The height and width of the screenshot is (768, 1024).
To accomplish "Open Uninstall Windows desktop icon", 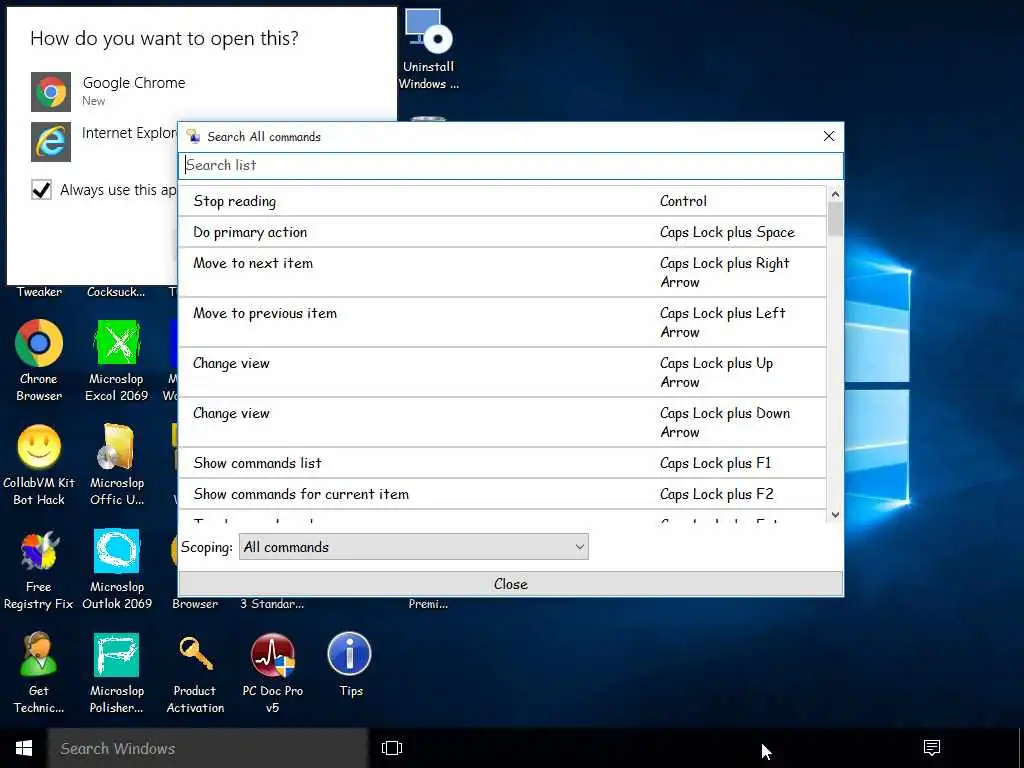I will coord(428,49).
